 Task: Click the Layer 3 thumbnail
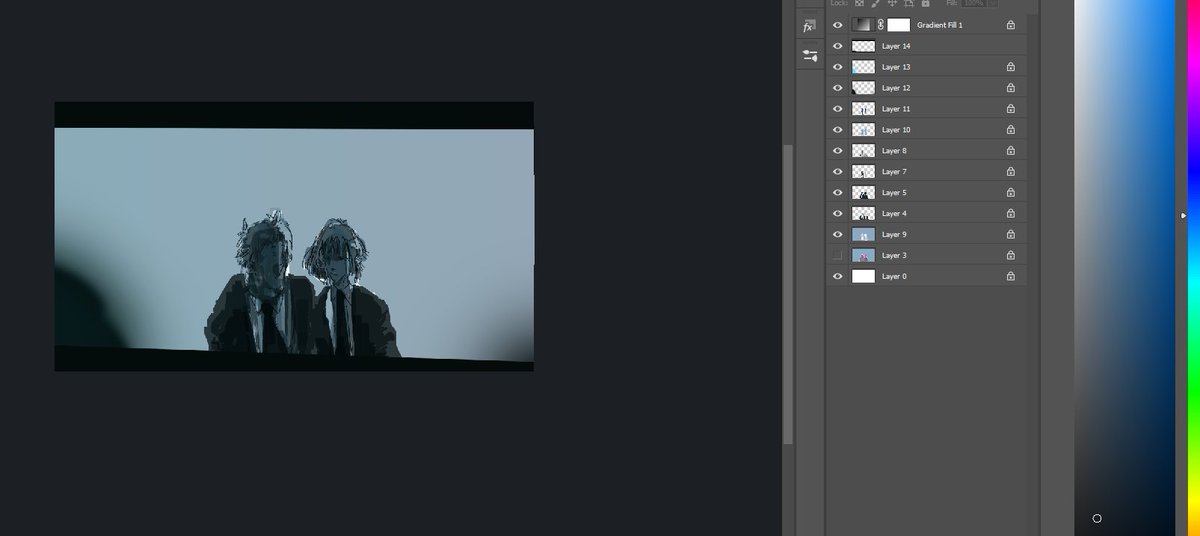863,256
